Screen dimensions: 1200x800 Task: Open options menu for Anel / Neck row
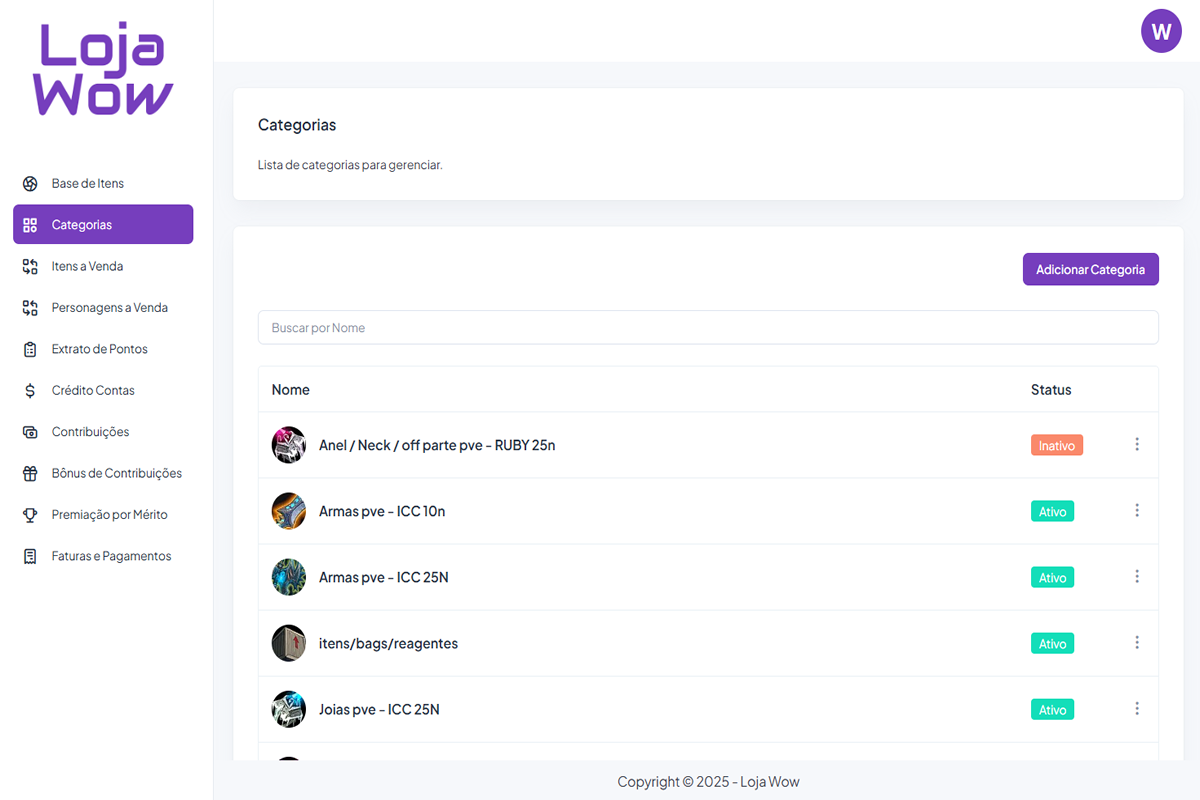[1137, 445]
